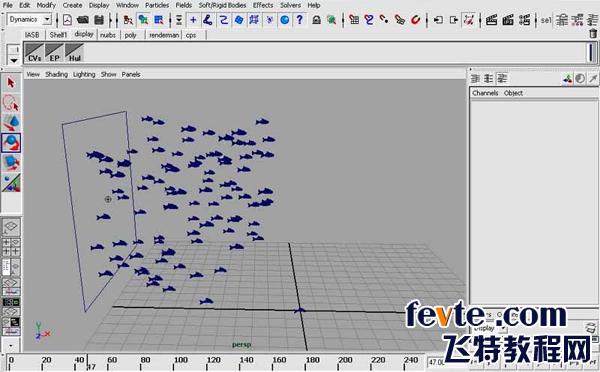Select the Rotate tool in toolbox
Viewport: 600px width, 372px height.
[x=11, y=143]
